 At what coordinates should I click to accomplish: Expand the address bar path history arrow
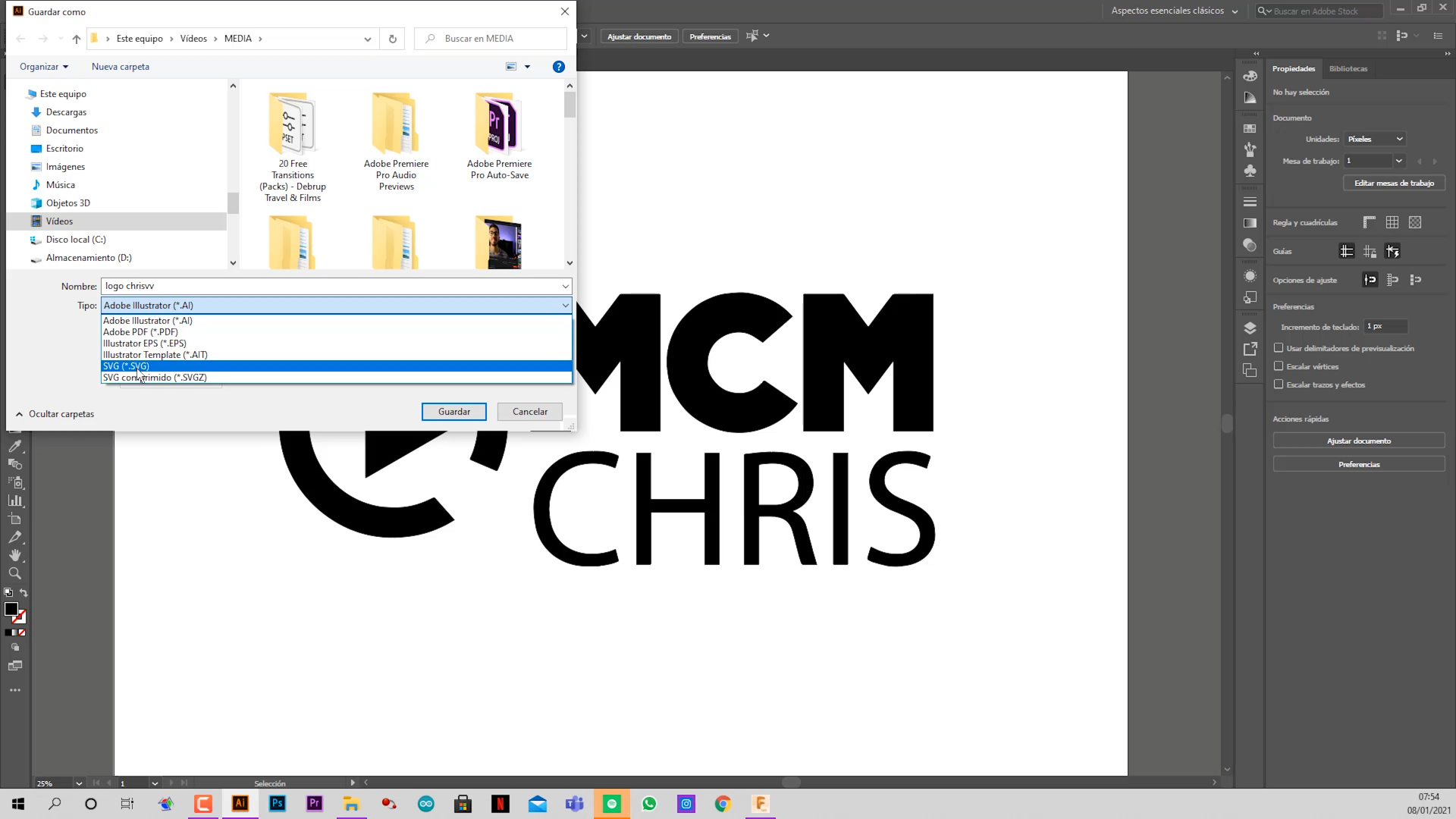[x=368, y=39]
